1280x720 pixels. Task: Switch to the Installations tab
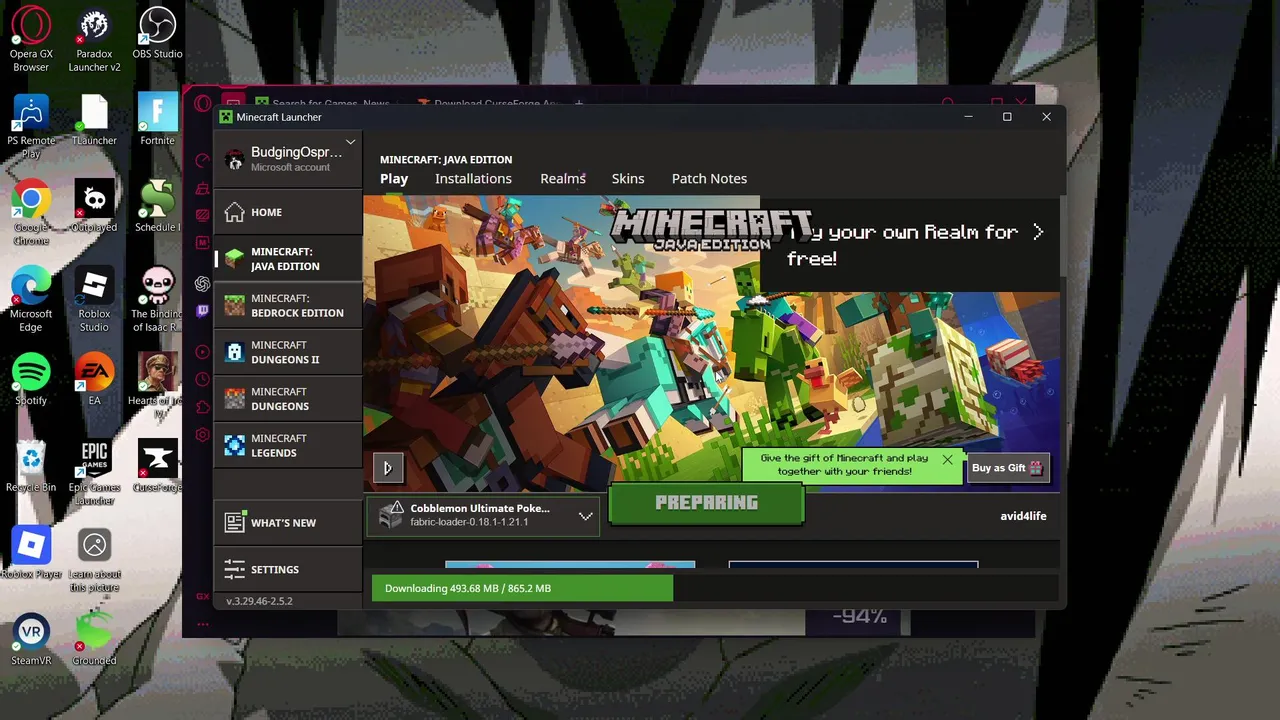[x=473, y=179]
